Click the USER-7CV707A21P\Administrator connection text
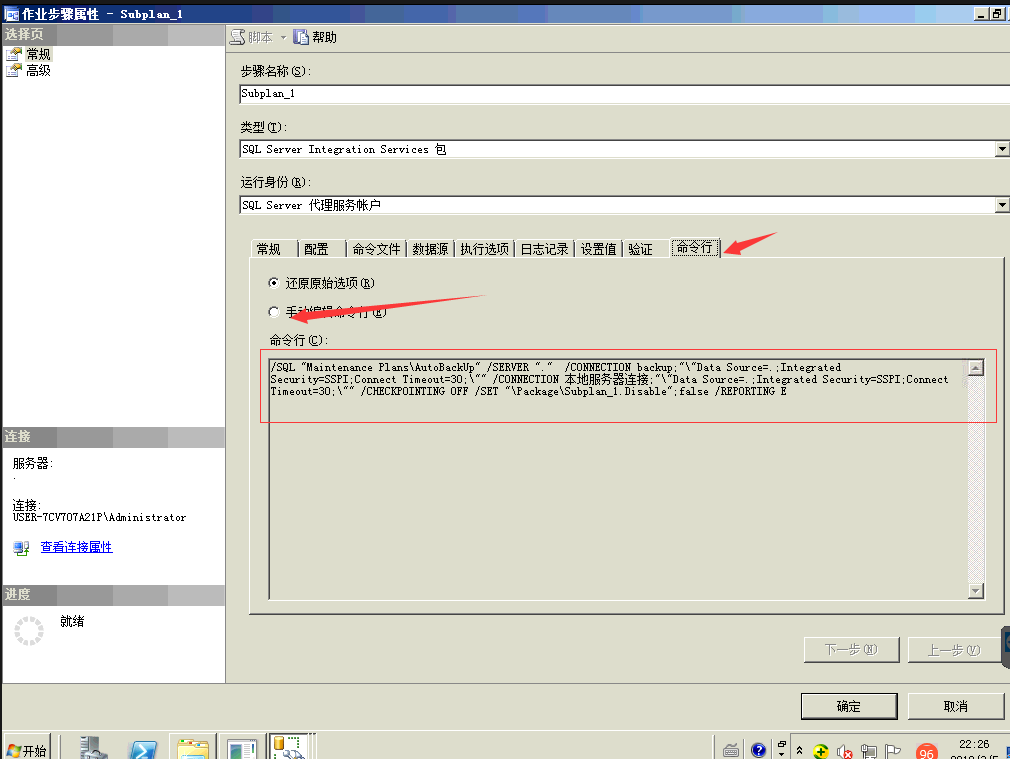The width and height of the screenshot is (1010, 759). coord(99,517)
